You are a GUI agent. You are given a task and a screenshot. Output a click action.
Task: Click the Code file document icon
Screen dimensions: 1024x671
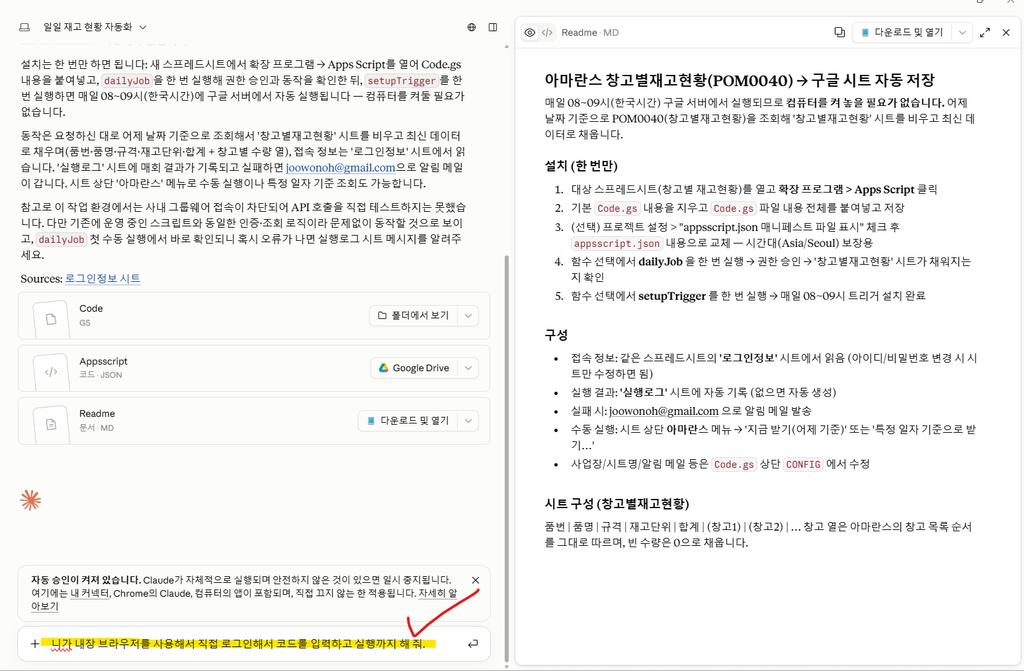click(x=51, y=319)
